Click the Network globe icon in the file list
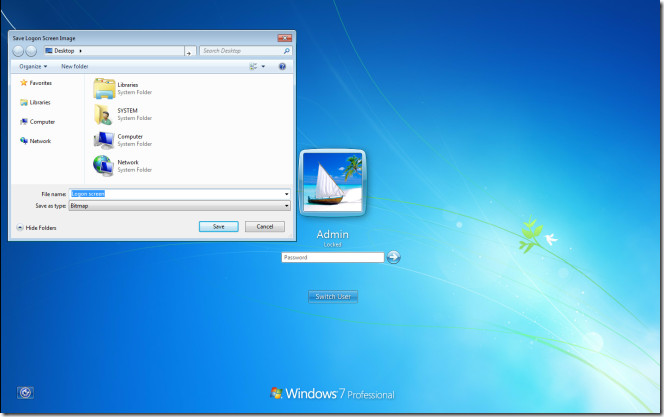 pos(104,166)
